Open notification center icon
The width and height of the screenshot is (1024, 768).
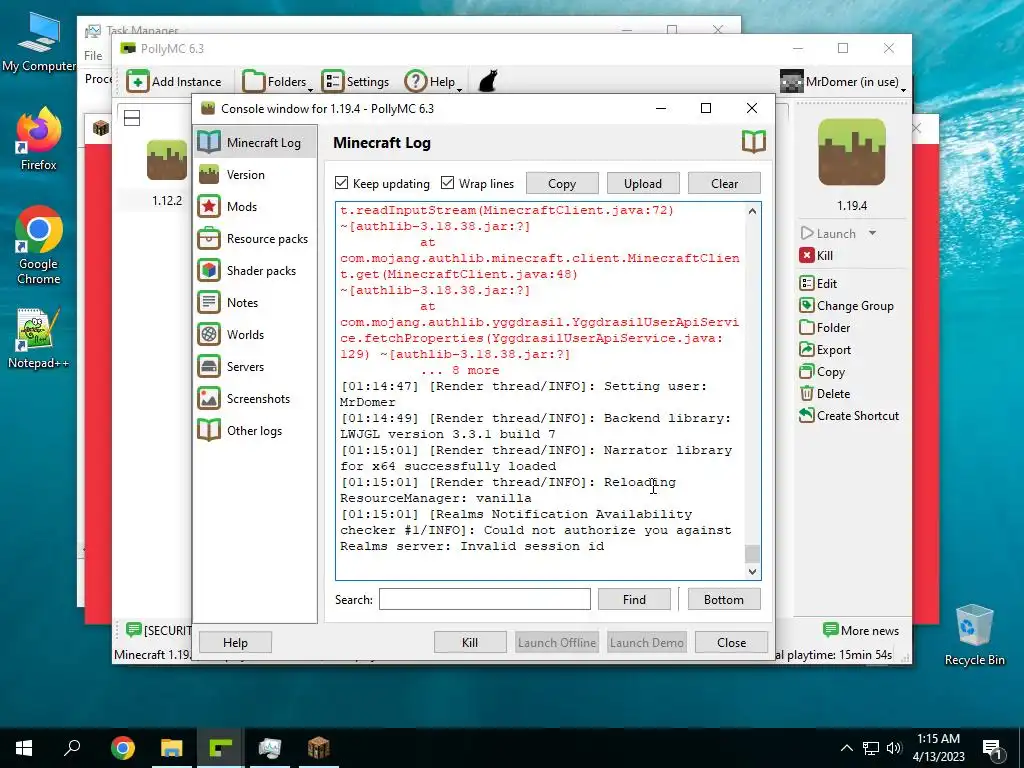click(x=993, y=748)
